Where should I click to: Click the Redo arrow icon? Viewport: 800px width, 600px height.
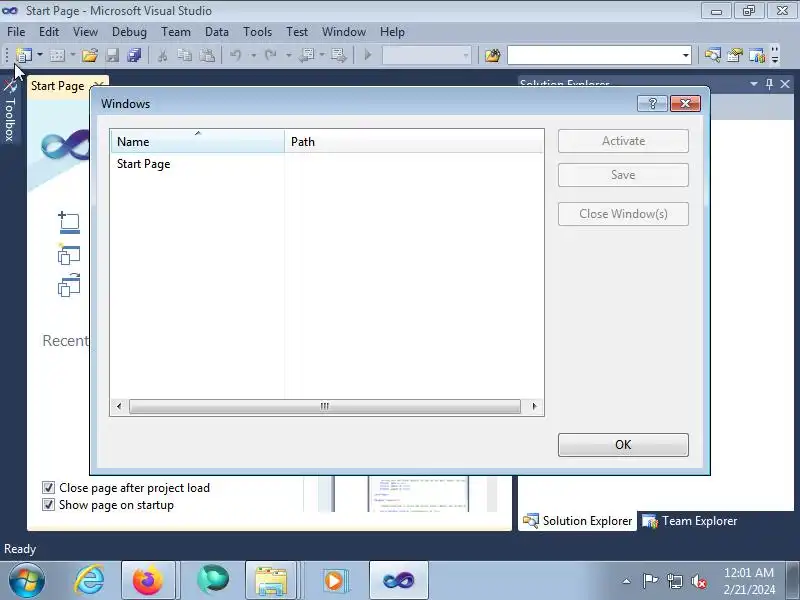tap(271, 55)
